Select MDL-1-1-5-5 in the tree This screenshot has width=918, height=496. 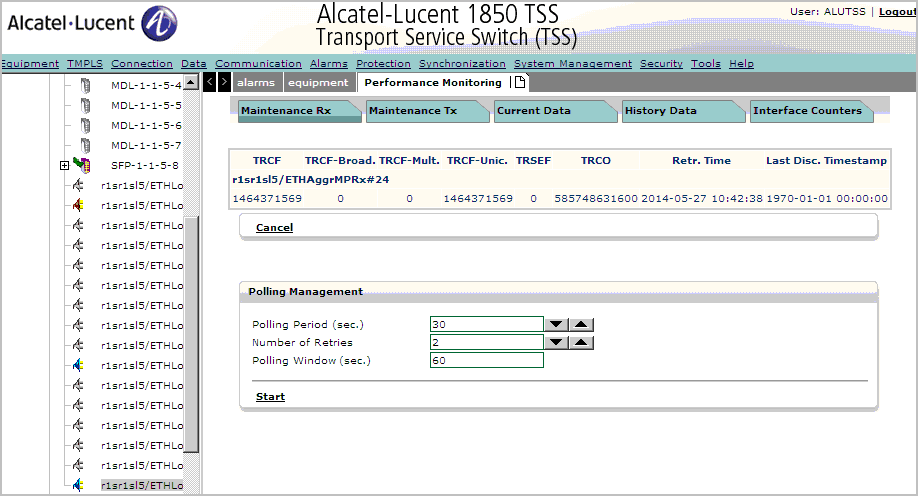(x=146, y=105)
